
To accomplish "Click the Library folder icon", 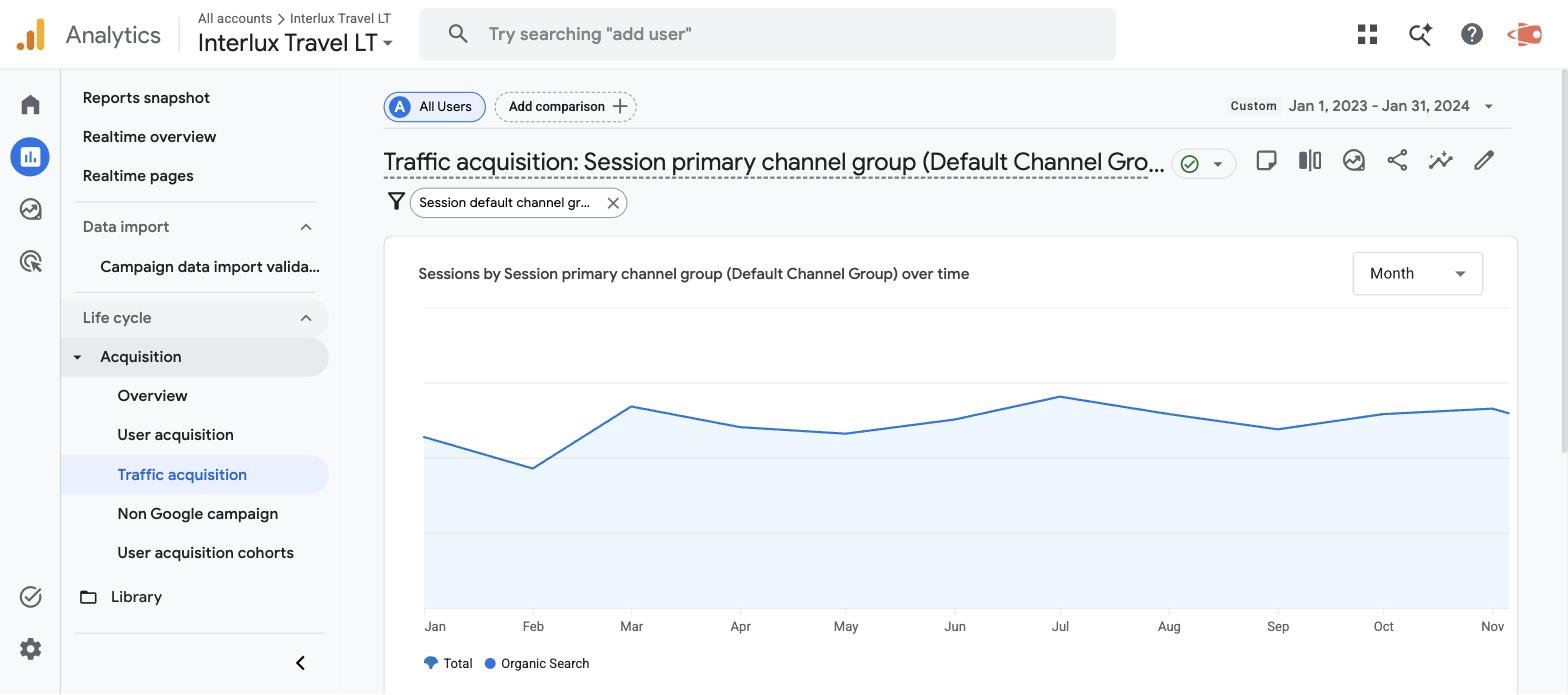I will point(89,597).
